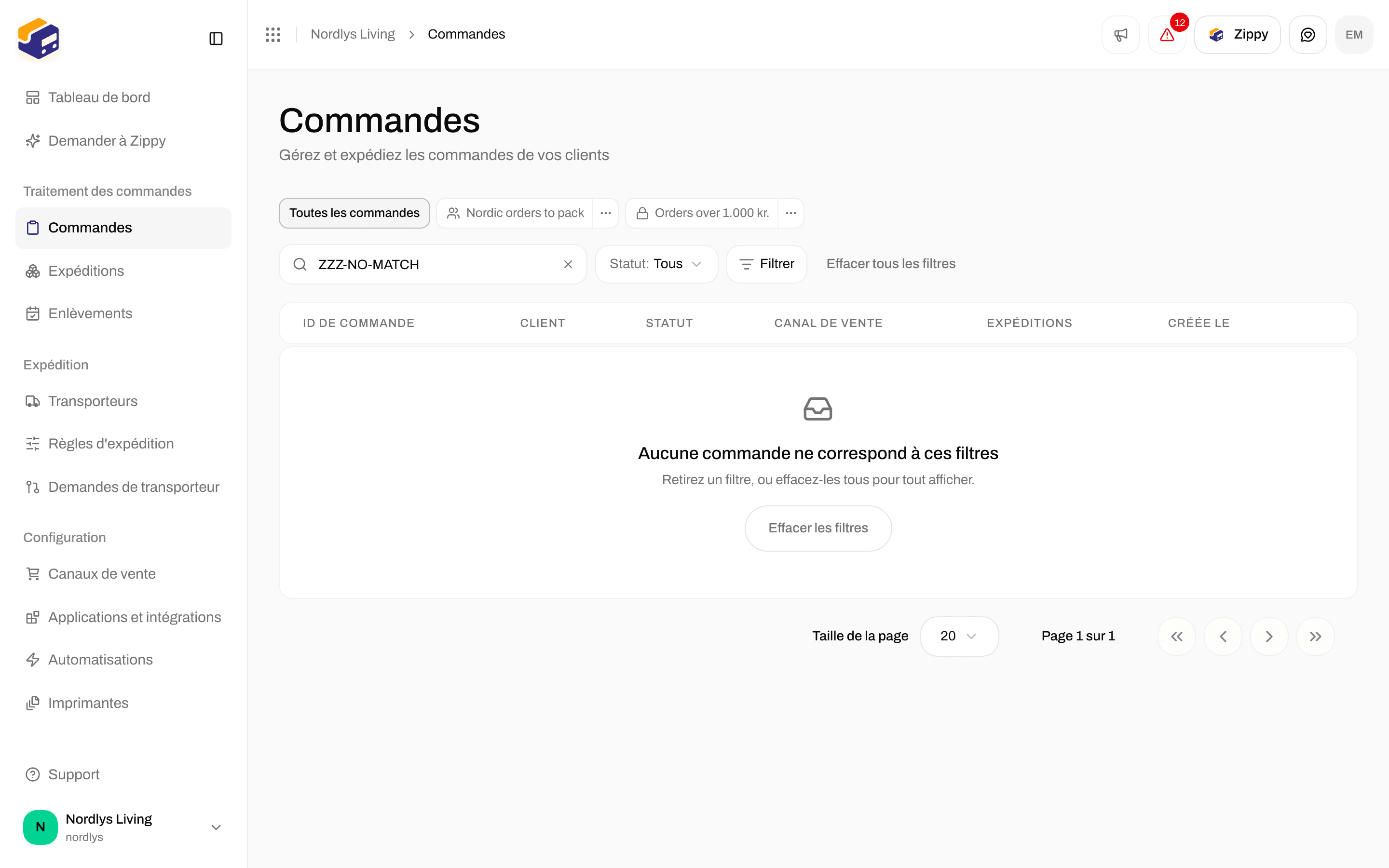Open Applications et intégrations

click(123, 617)
